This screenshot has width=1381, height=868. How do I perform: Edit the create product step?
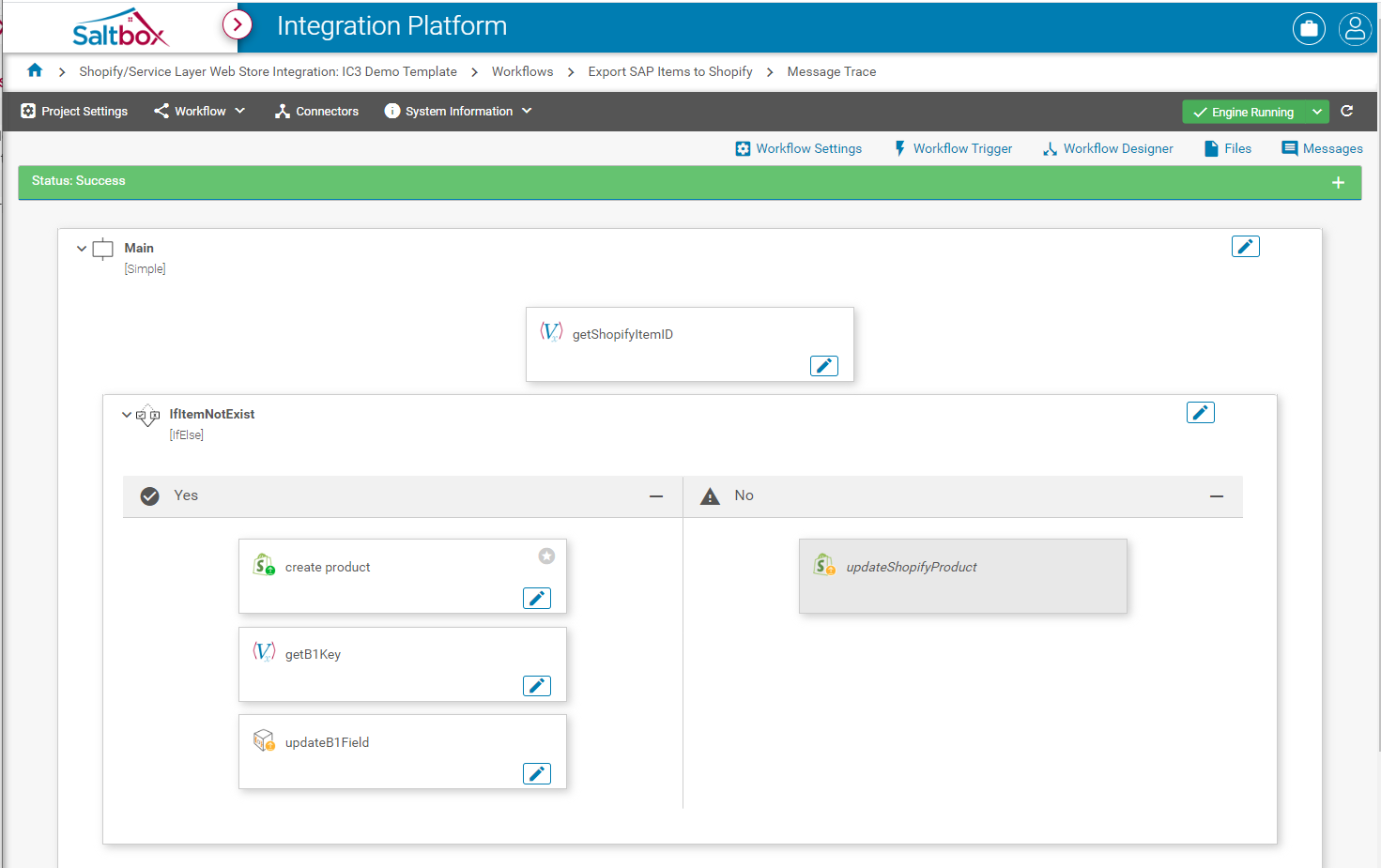pos(536,599)
